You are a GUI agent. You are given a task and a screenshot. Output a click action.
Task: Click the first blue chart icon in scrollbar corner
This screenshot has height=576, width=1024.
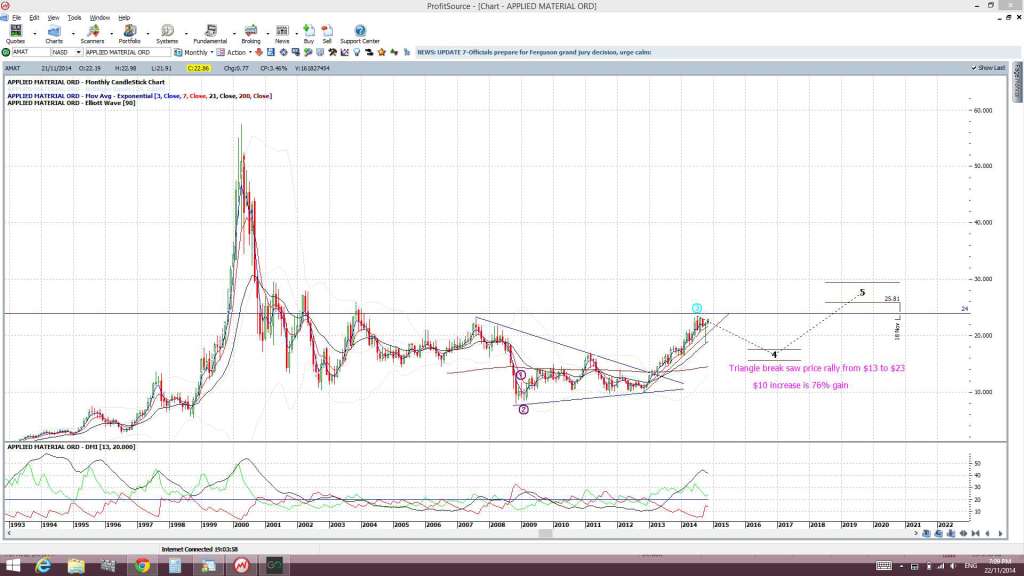926,534
